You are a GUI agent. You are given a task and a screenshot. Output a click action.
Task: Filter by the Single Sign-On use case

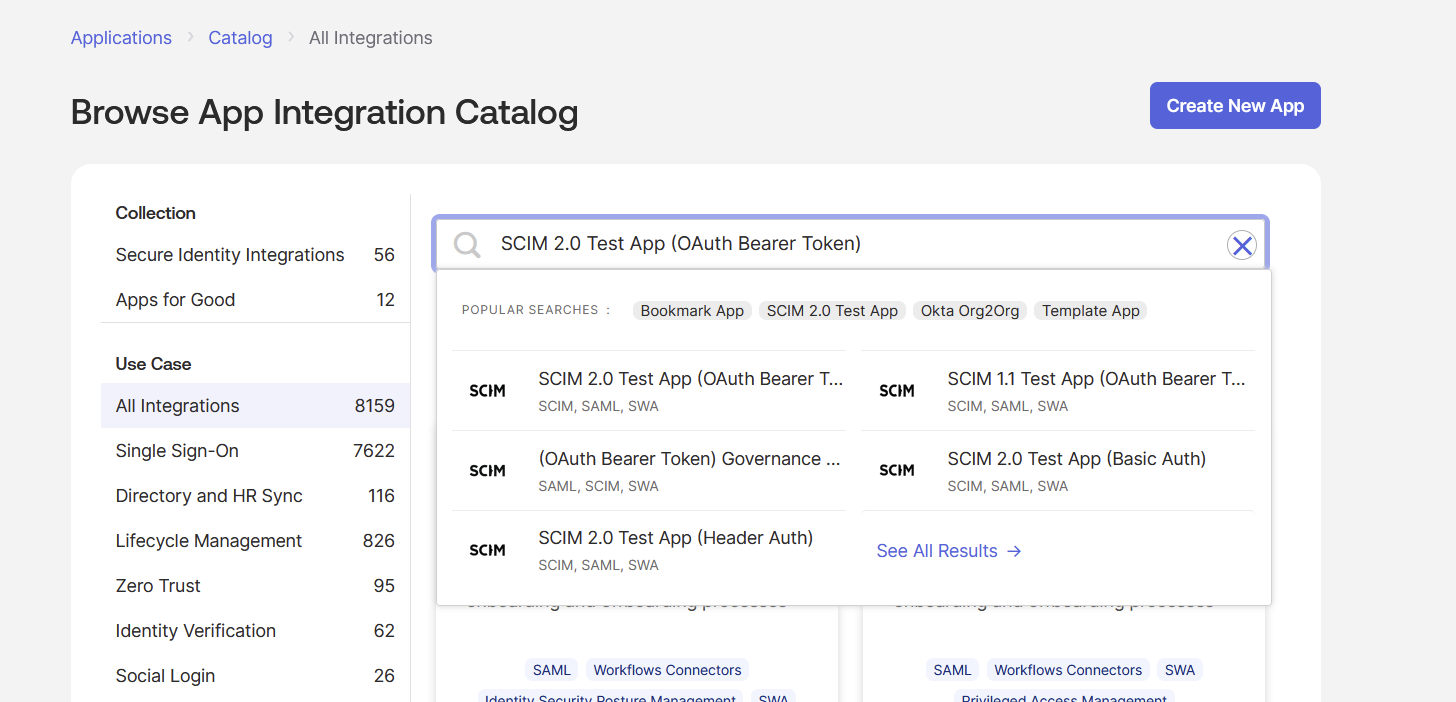[177, 450]
